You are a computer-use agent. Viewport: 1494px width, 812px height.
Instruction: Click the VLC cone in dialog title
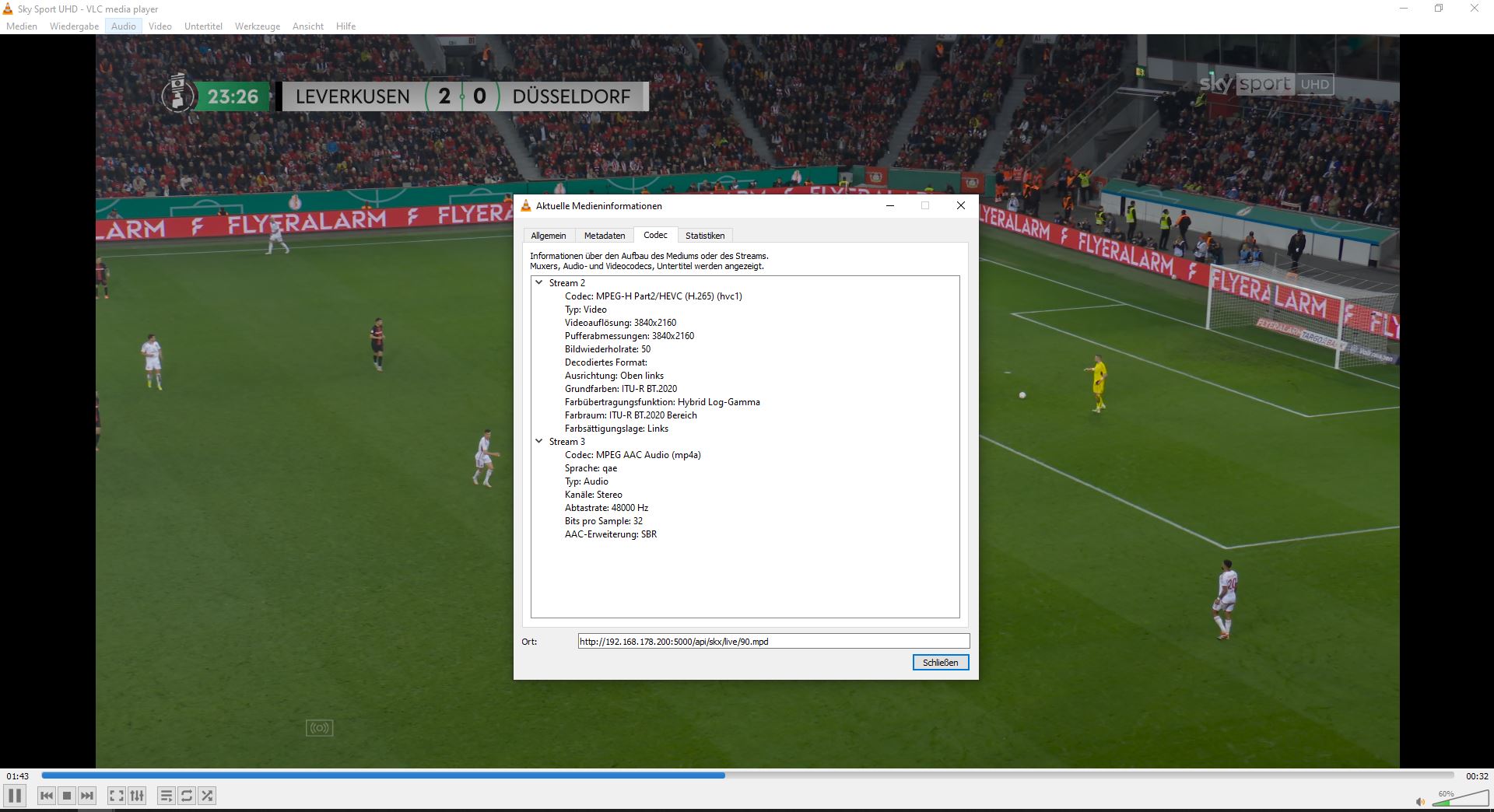click(526, 206)
